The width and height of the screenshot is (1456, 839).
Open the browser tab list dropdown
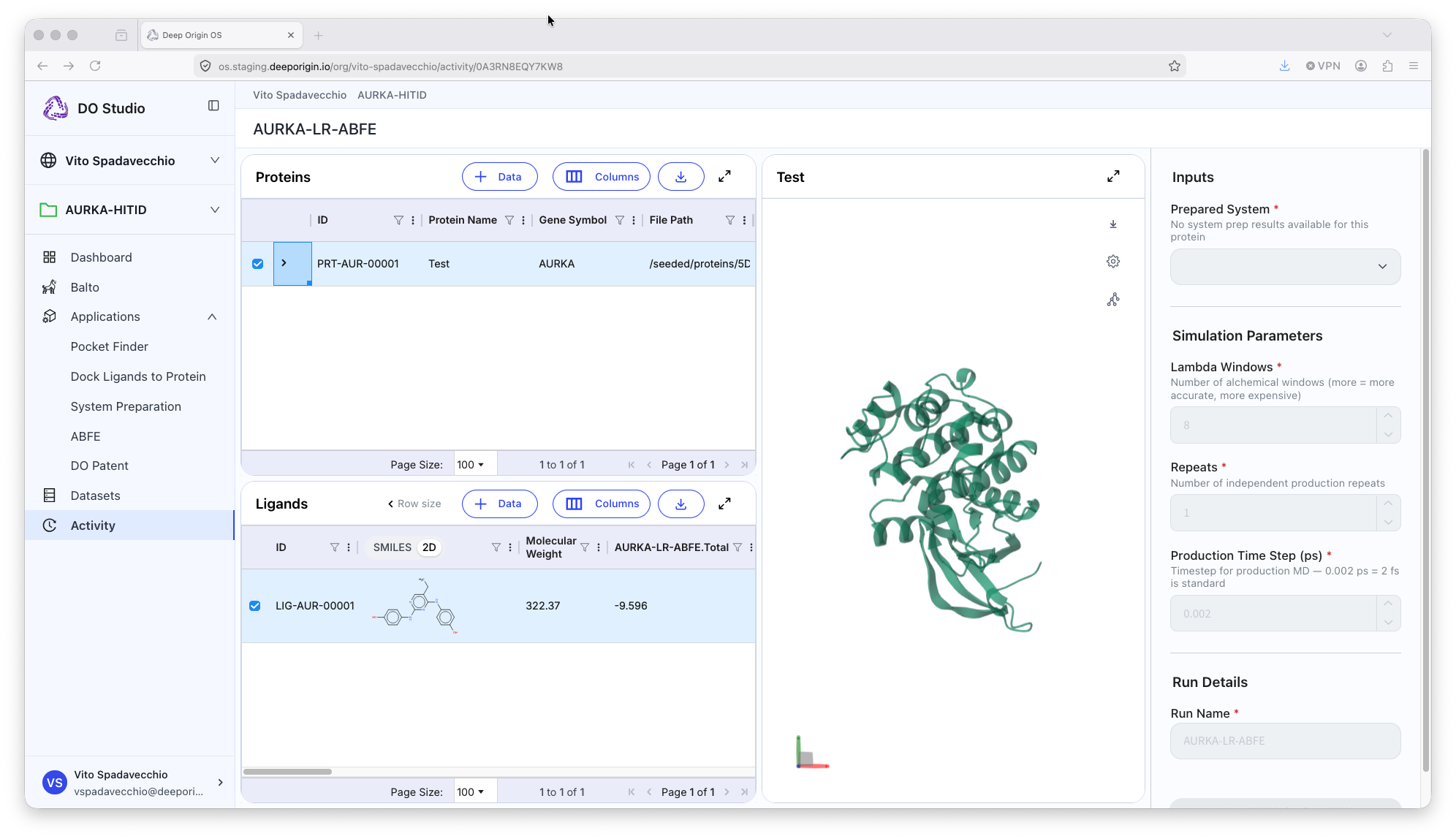pyautogui.click(x=1387, y=35)
